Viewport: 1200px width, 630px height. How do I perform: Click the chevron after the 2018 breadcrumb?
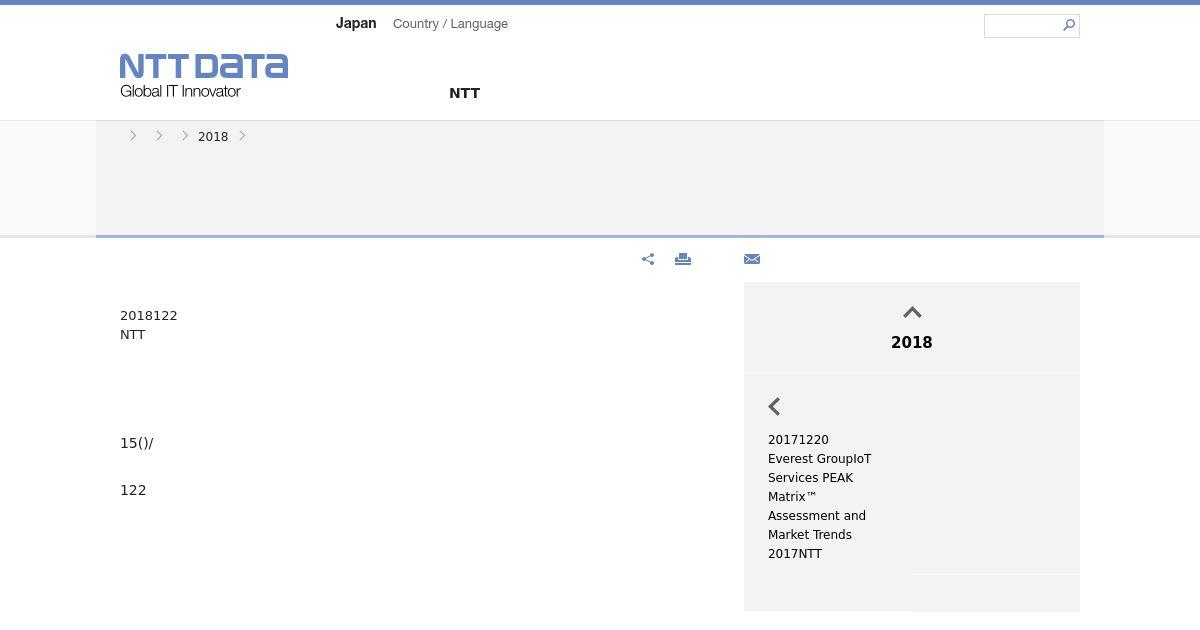point(242,136)
